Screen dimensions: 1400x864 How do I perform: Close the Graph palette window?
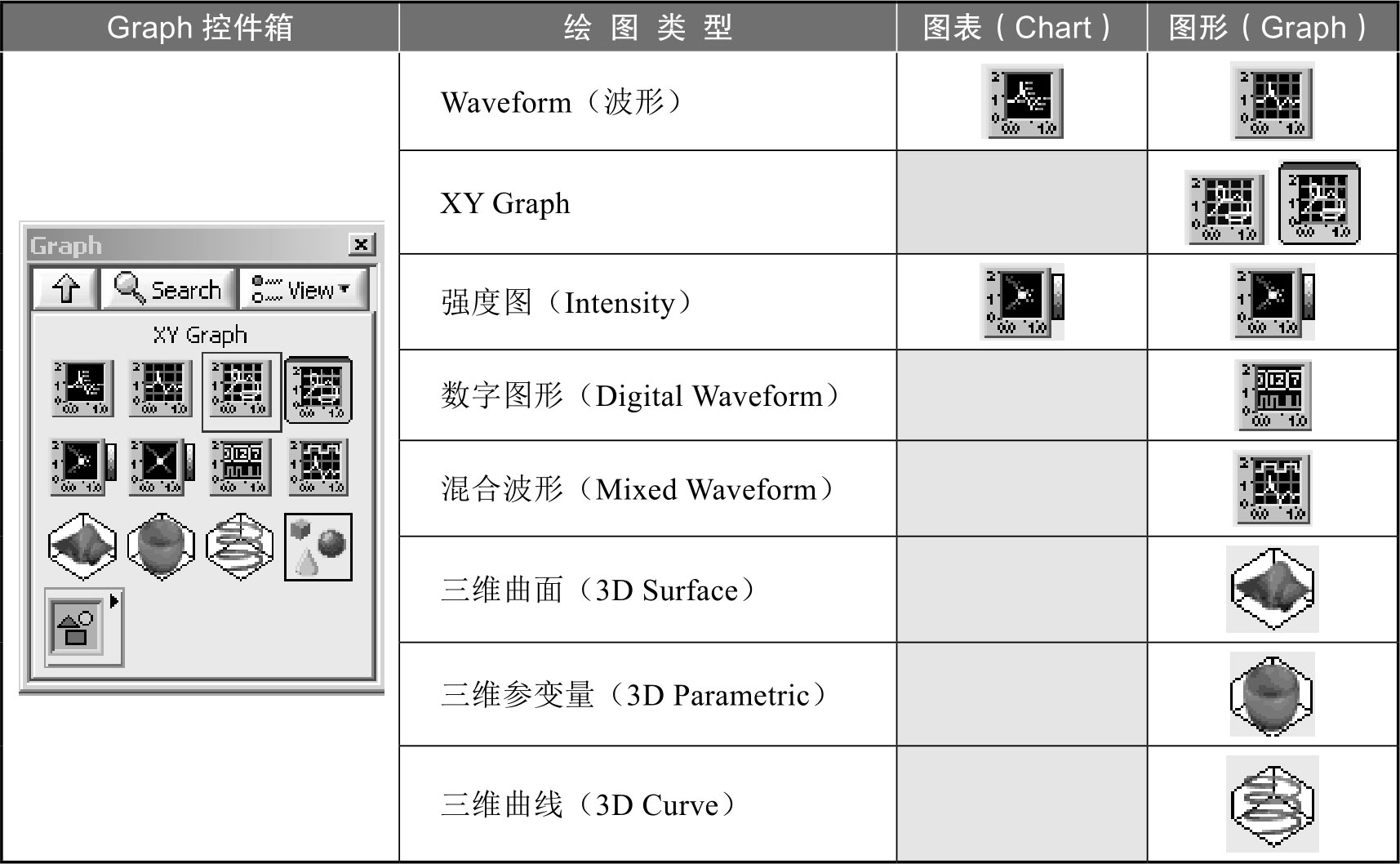coord(361,244)
